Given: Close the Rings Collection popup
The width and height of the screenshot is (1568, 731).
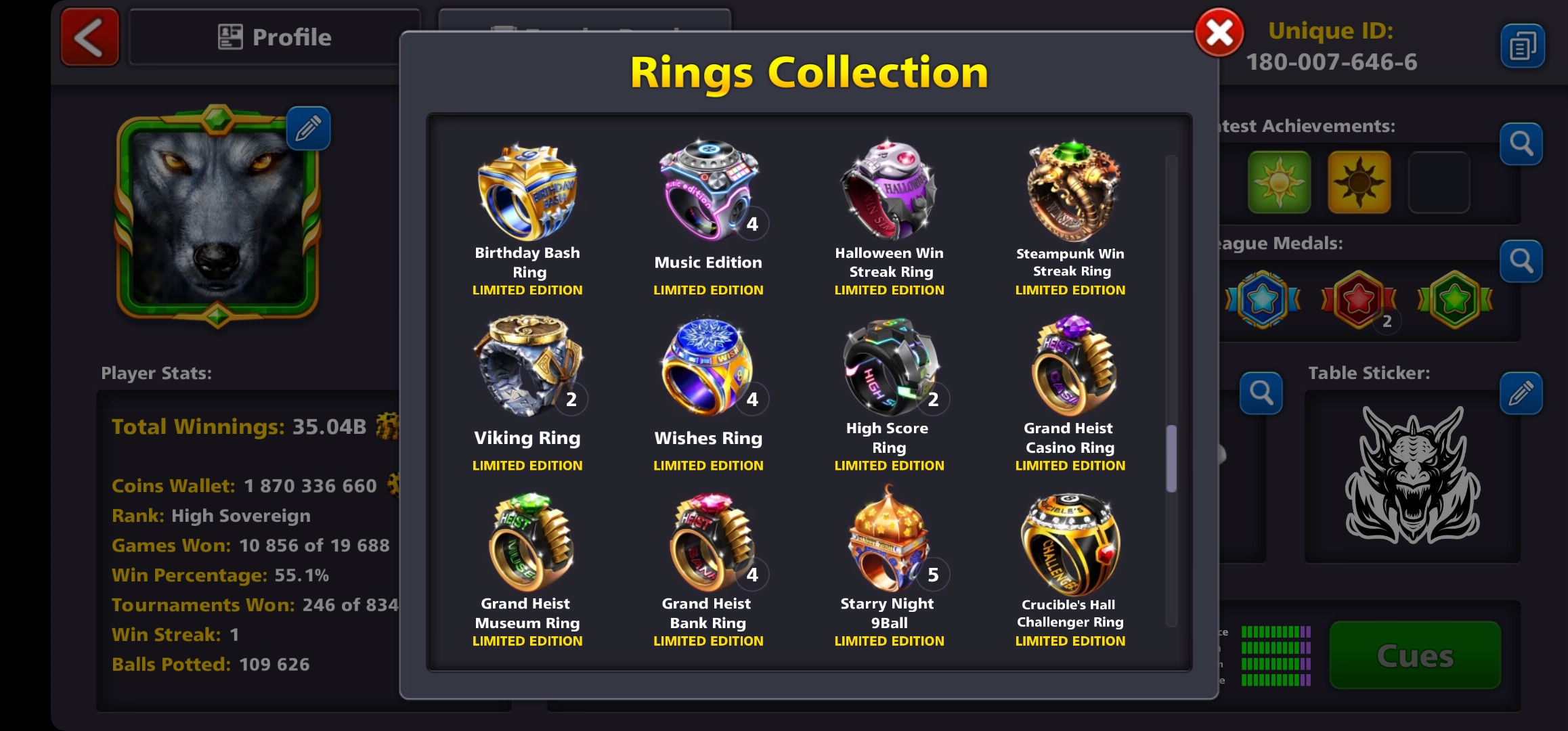Looking at the screenshot, I should (1219, 32).
